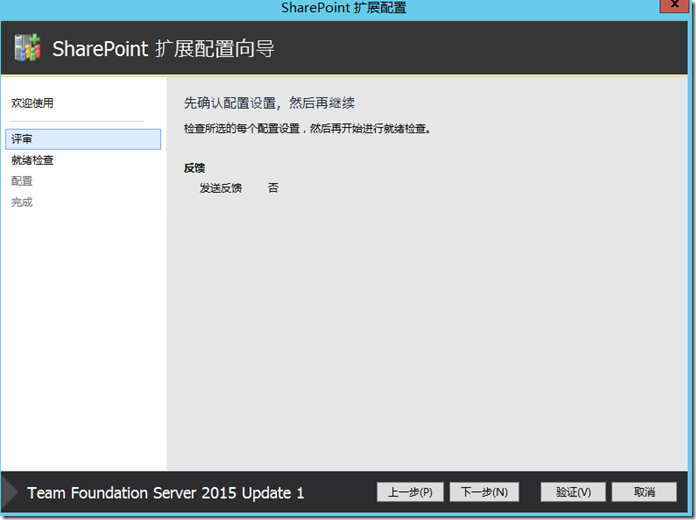Click the 反馈 section heading
The width and height of the screenshot is (696, 520).
point(194,168)
